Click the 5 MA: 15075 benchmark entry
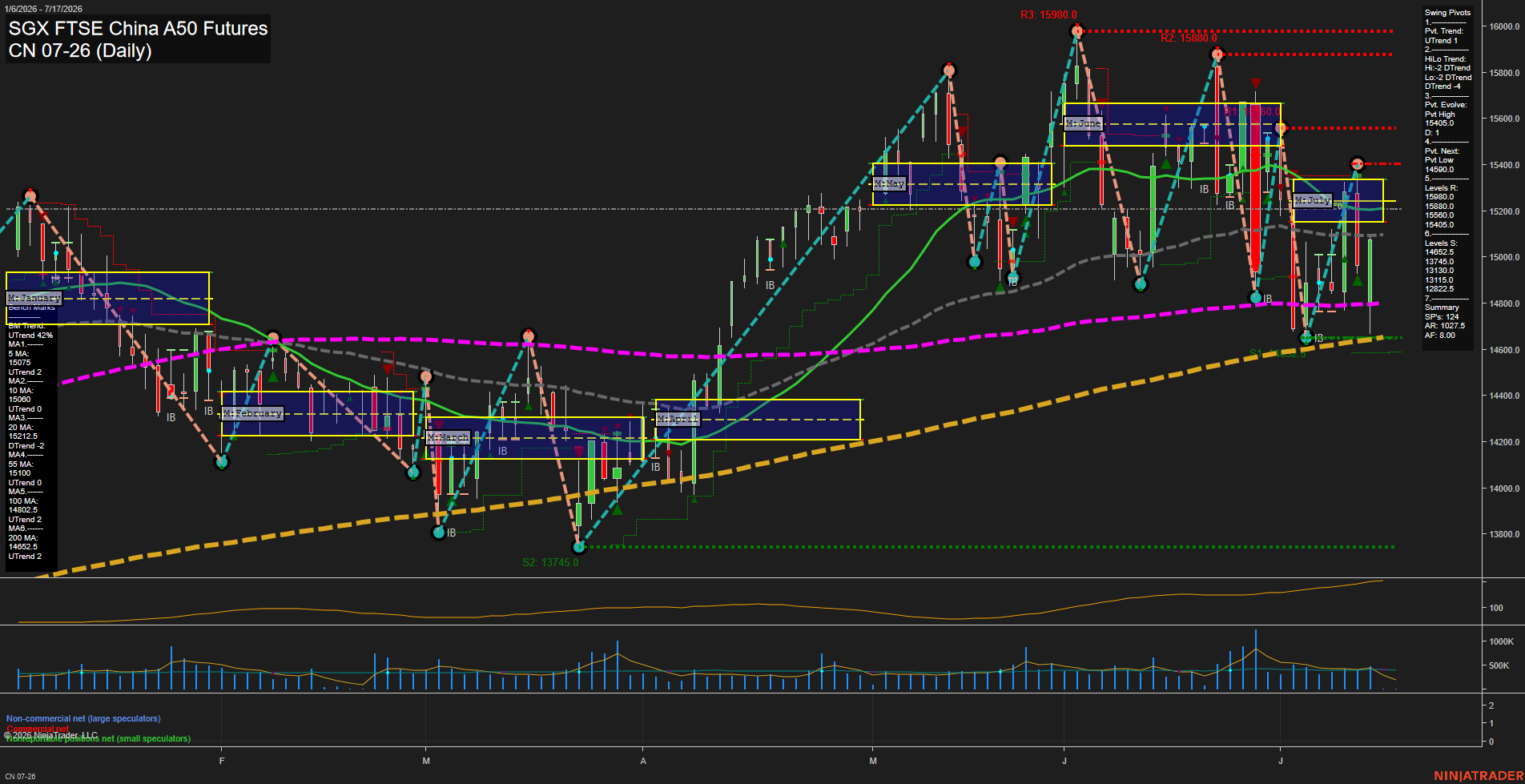This screenshot has height=784, width=1525. tap(20, 358)
